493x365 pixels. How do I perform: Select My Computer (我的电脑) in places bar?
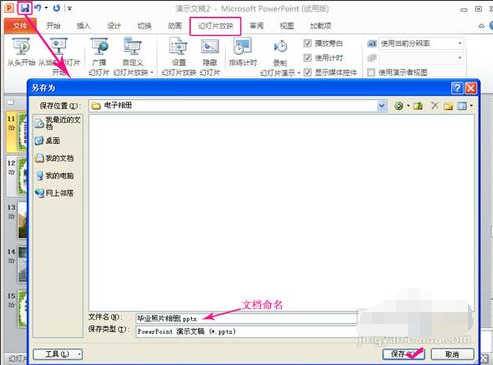54,175
